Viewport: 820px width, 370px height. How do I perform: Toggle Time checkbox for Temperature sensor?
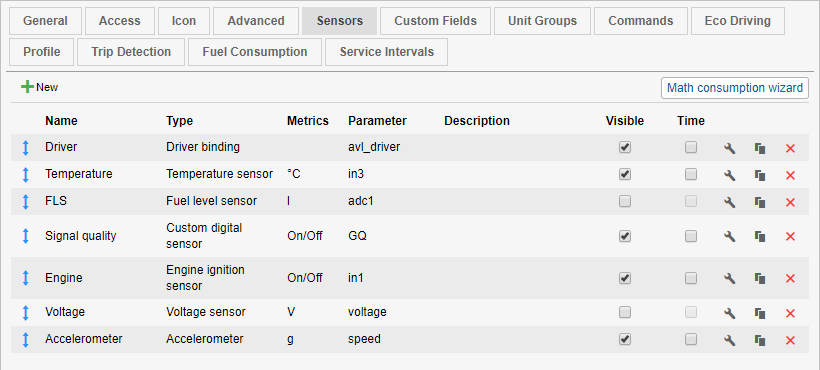pos(691,174)
